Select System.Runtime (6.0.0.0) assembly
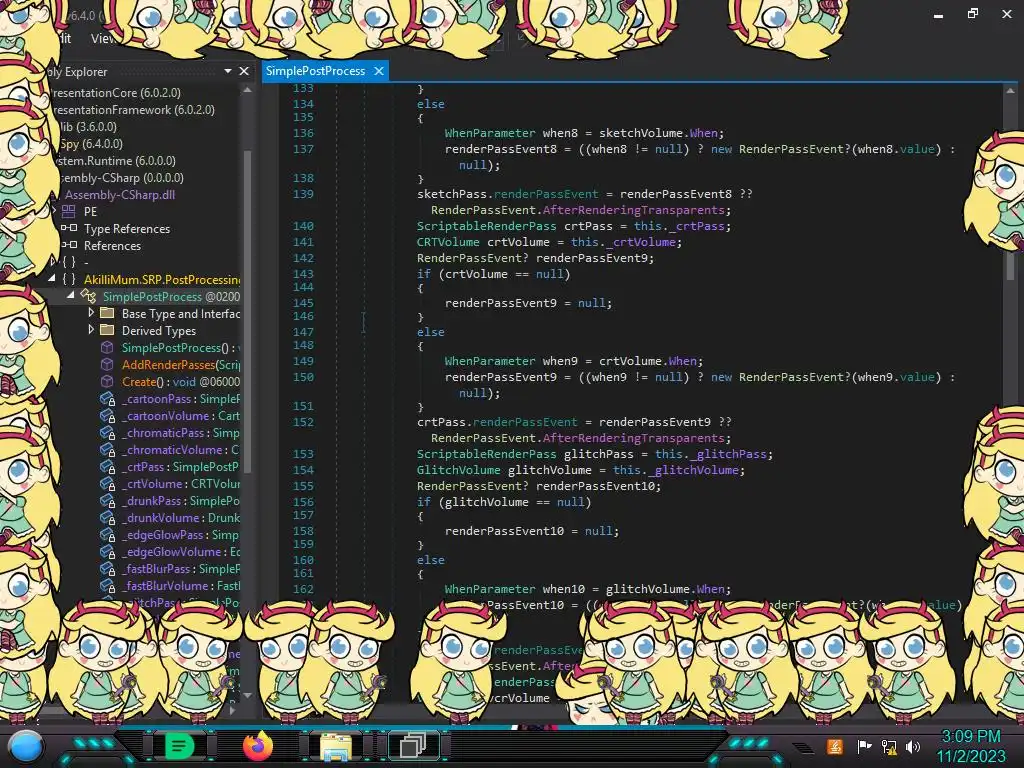Screen dimensions: 1024x768 (116, 161)
